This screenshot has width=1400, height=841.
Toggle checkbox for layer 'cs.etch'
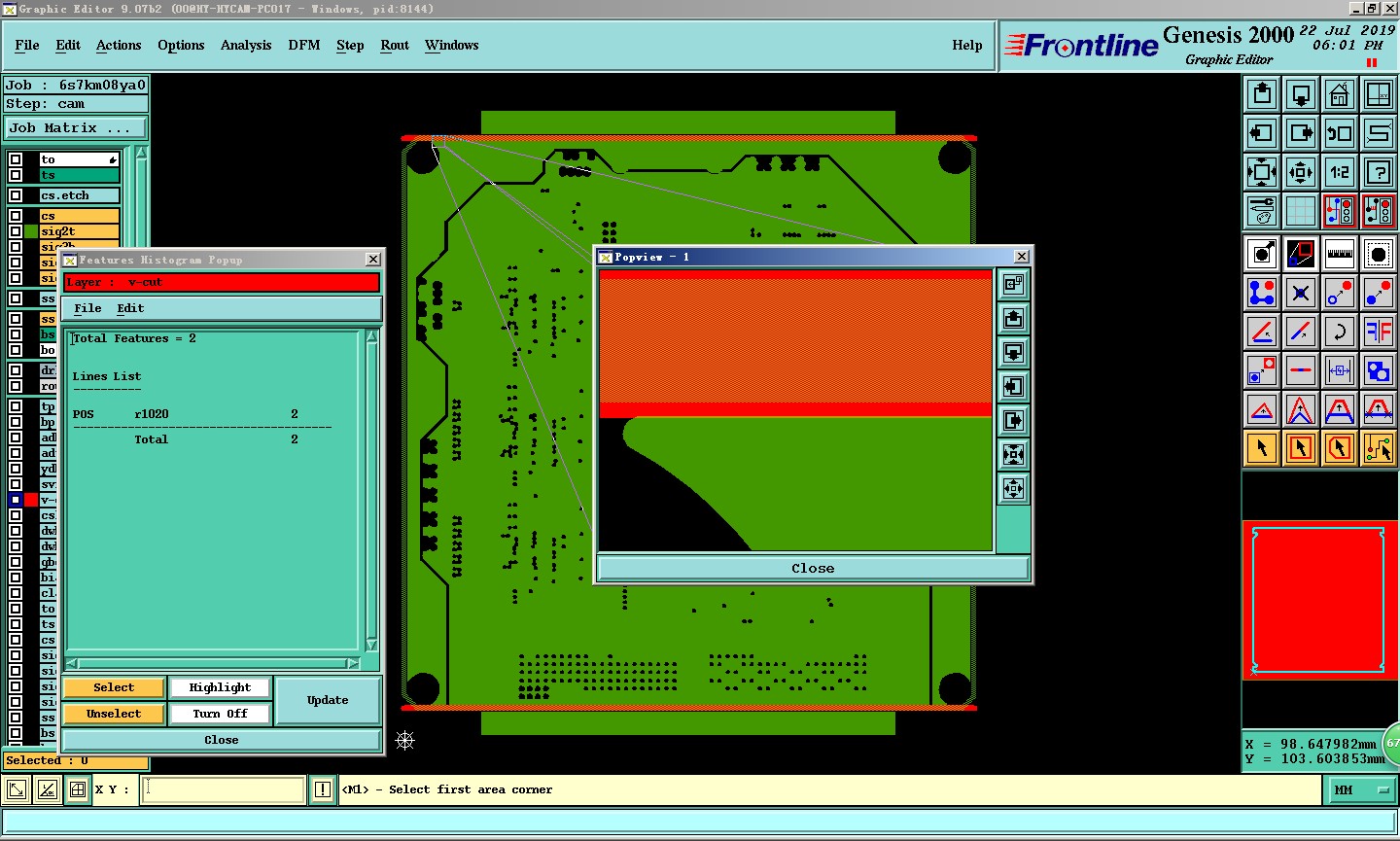16,195
